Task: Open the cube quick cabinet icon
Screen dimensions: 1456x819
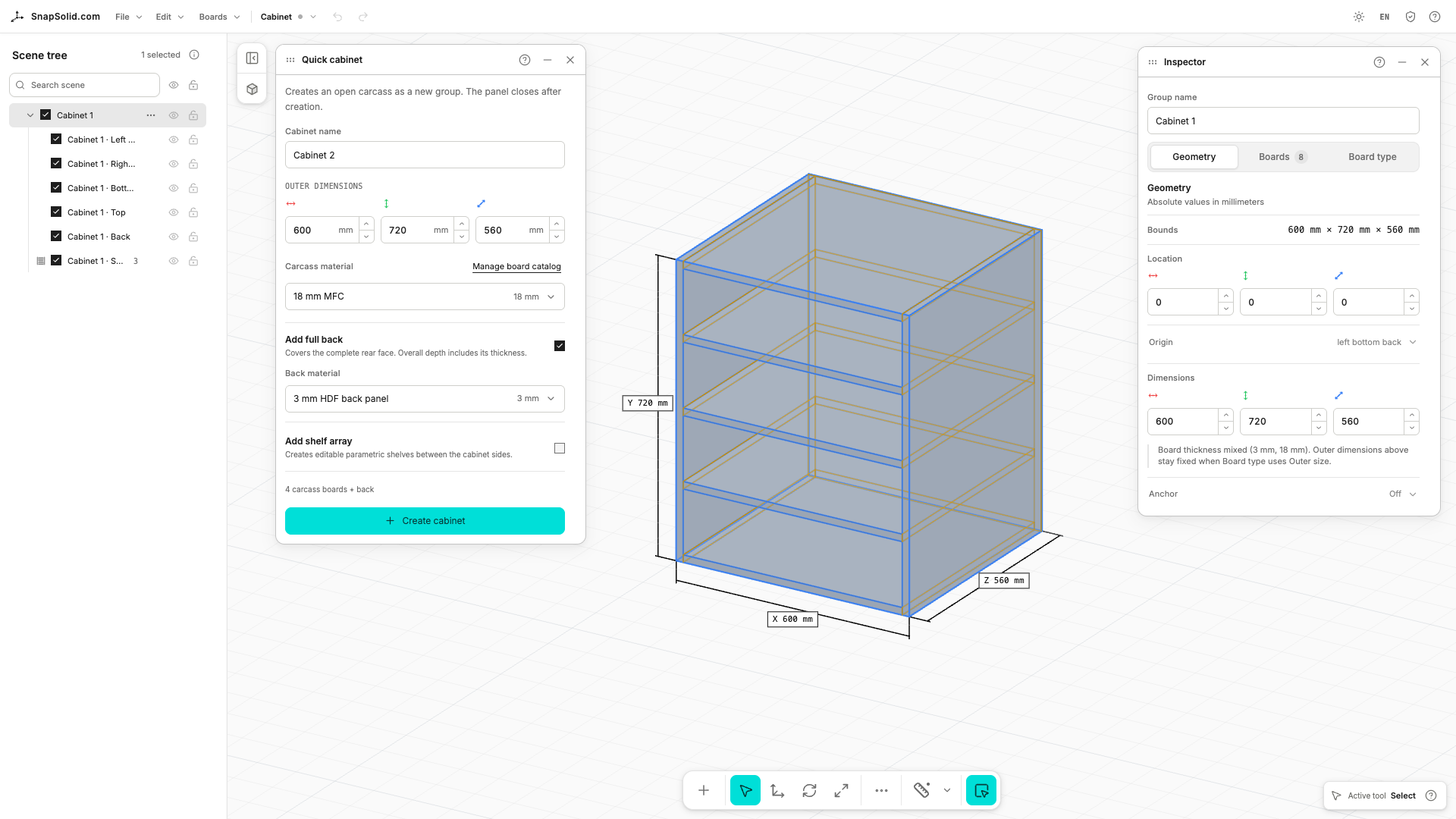Action: (x=253, y=89)
